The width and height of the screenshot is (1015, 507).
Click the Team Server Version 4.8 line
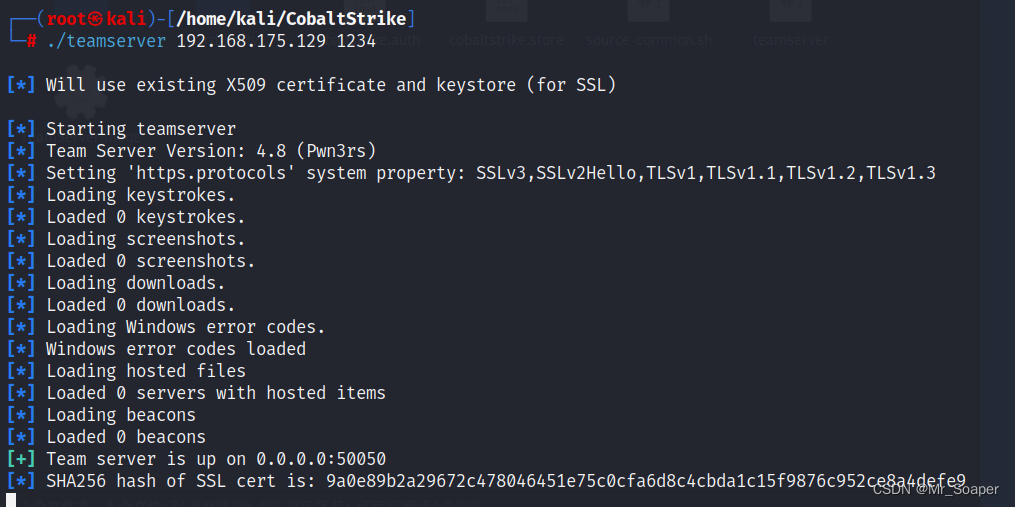[x=211, y=151]
